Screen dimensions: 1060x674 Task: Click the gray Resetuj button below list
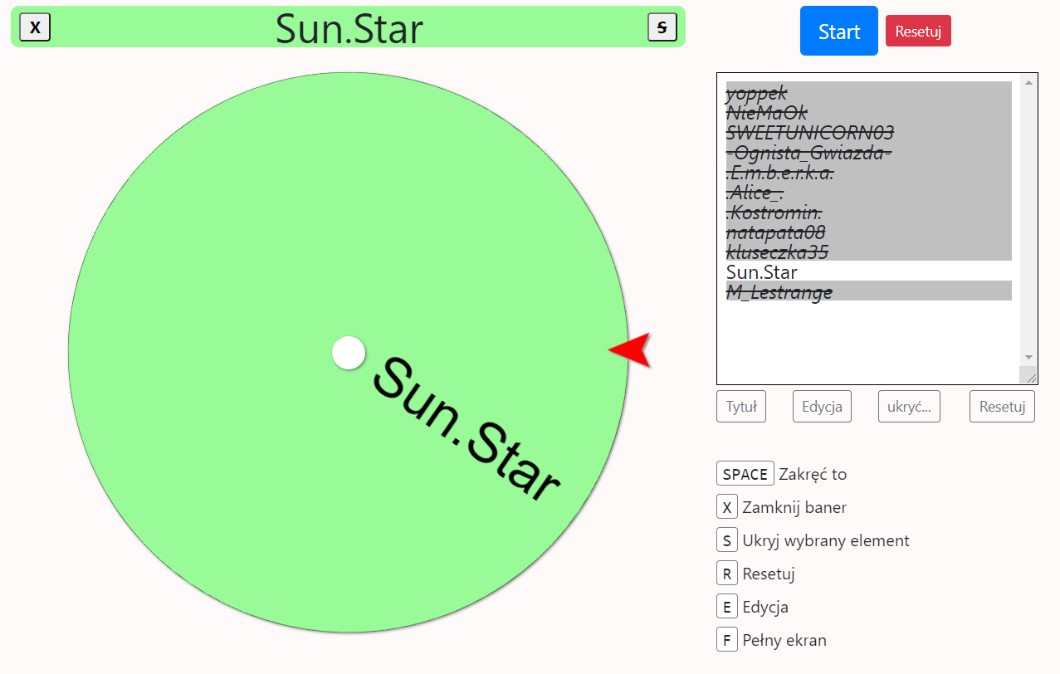pyautogui.click(x=1001, y=407)
